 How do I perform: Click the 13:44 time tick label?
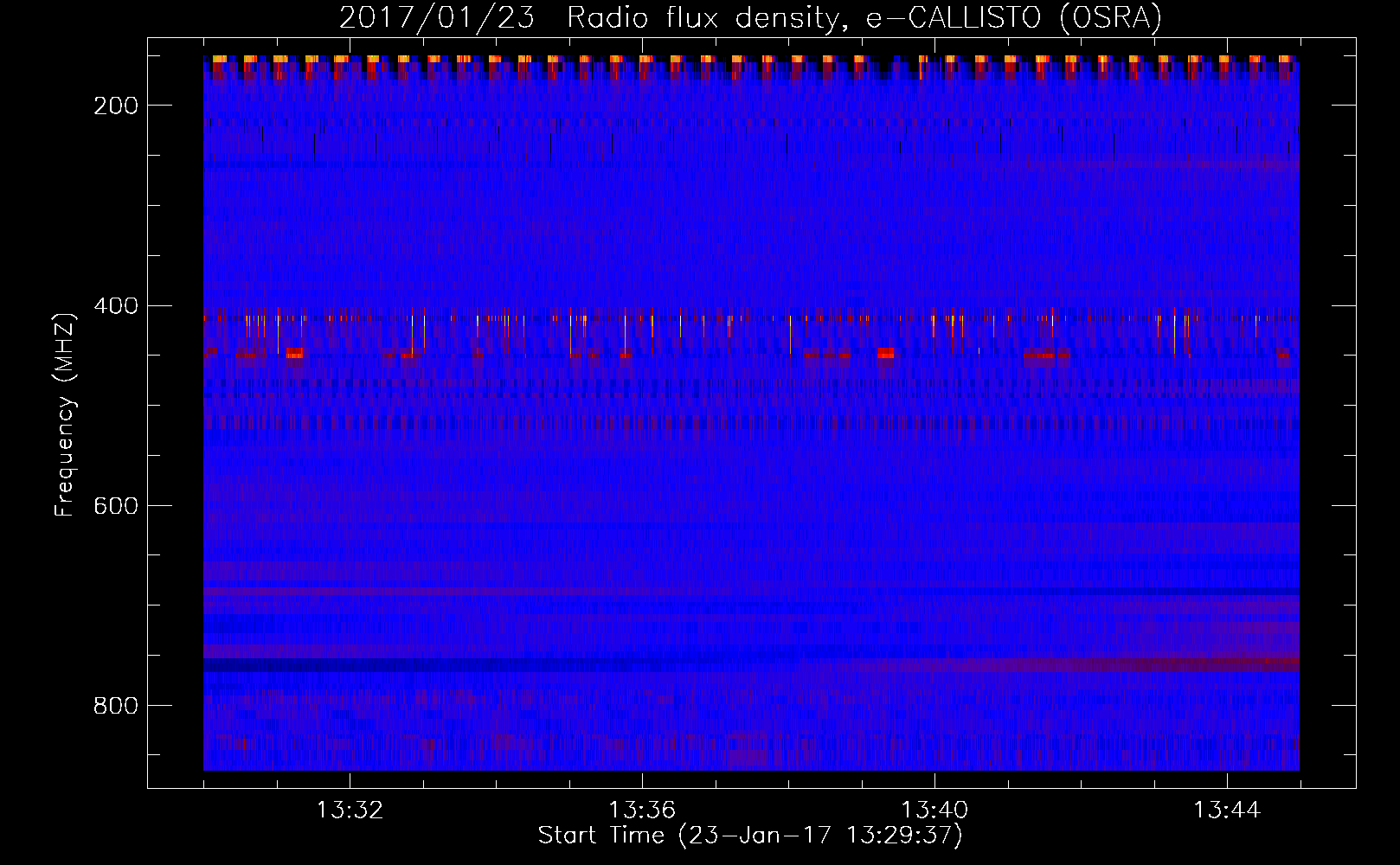(1227, 811)
